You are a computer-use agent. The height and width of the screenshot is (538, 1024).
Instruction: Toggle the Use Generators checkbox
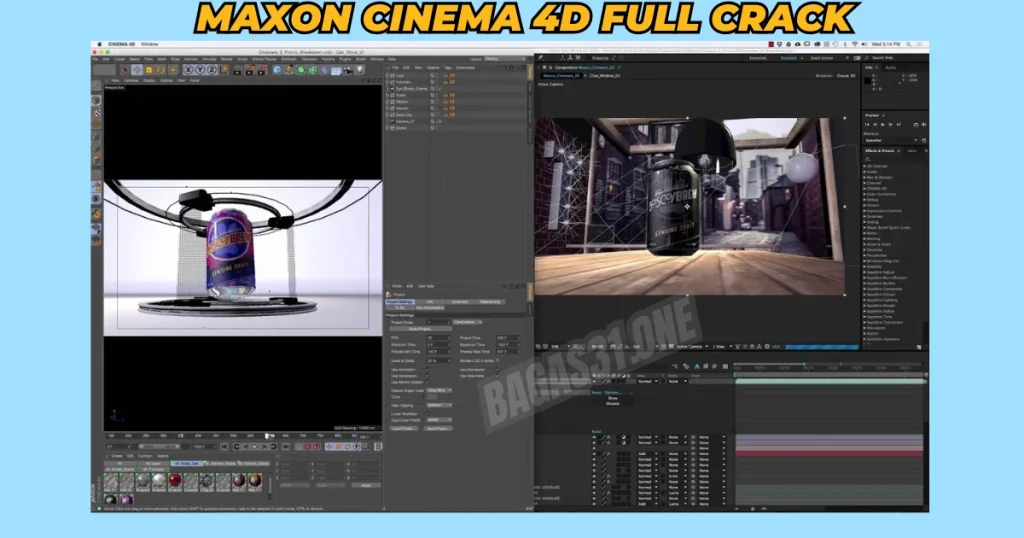pyautogui.click(x=428, y=375)
